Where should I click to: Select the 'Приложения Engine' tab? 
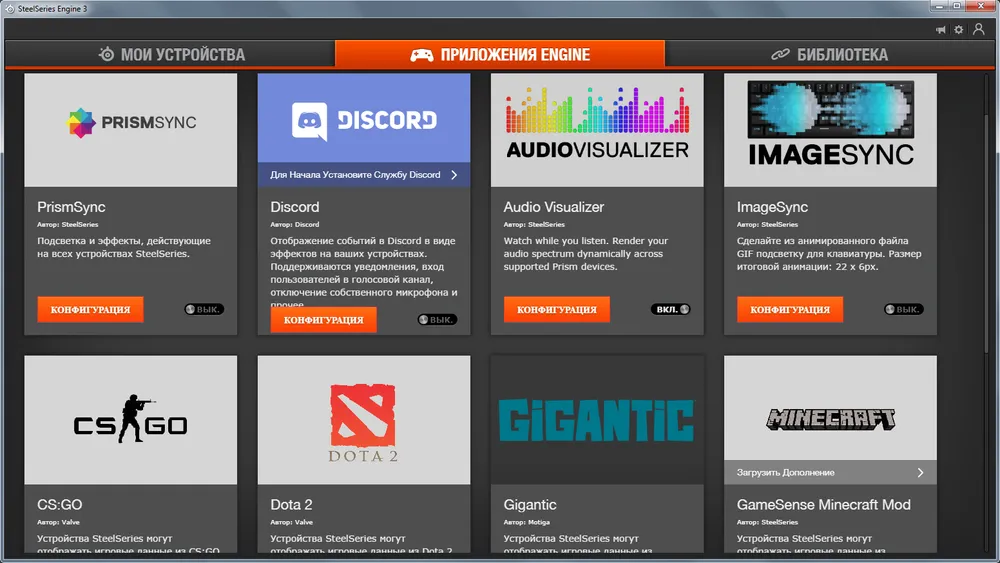click(x=500, y=55)
